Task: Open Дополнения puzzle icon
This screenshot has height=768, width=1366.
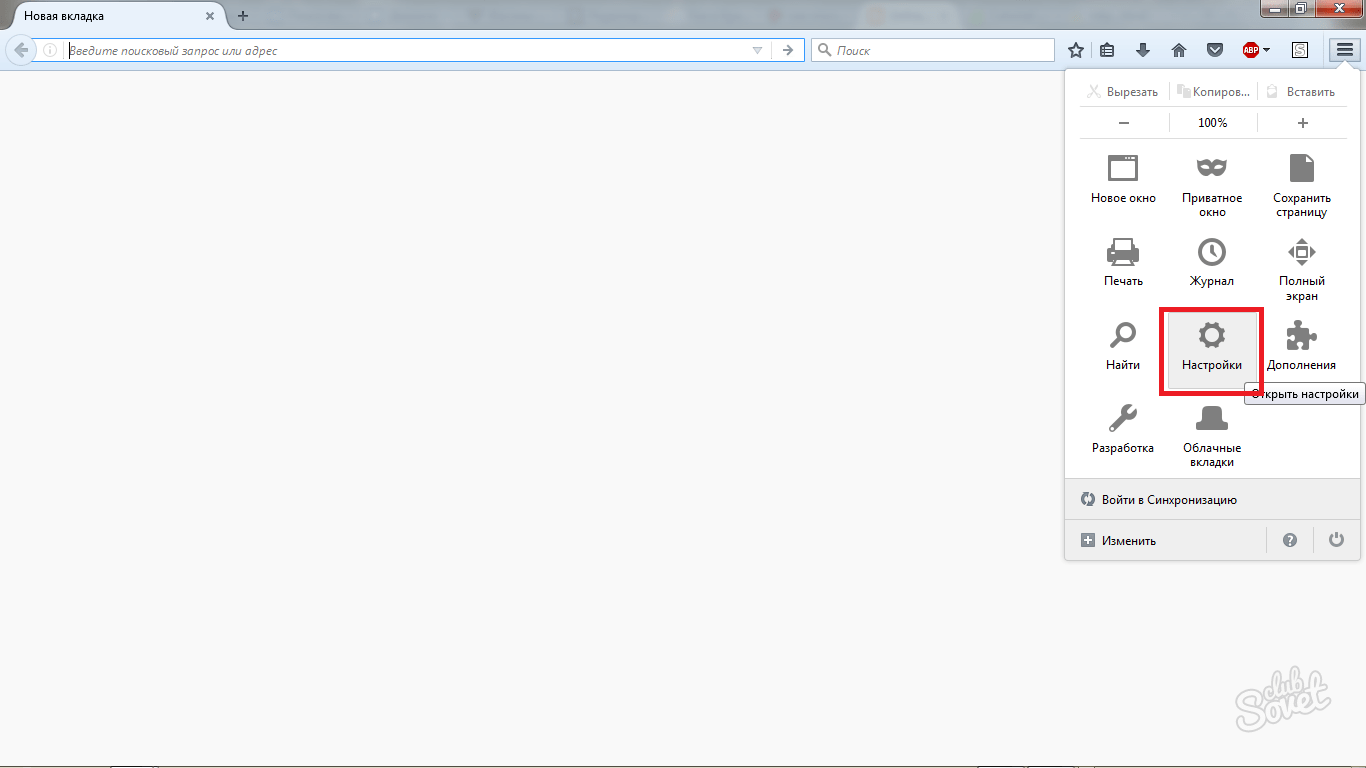Action: click(1301, 347)
